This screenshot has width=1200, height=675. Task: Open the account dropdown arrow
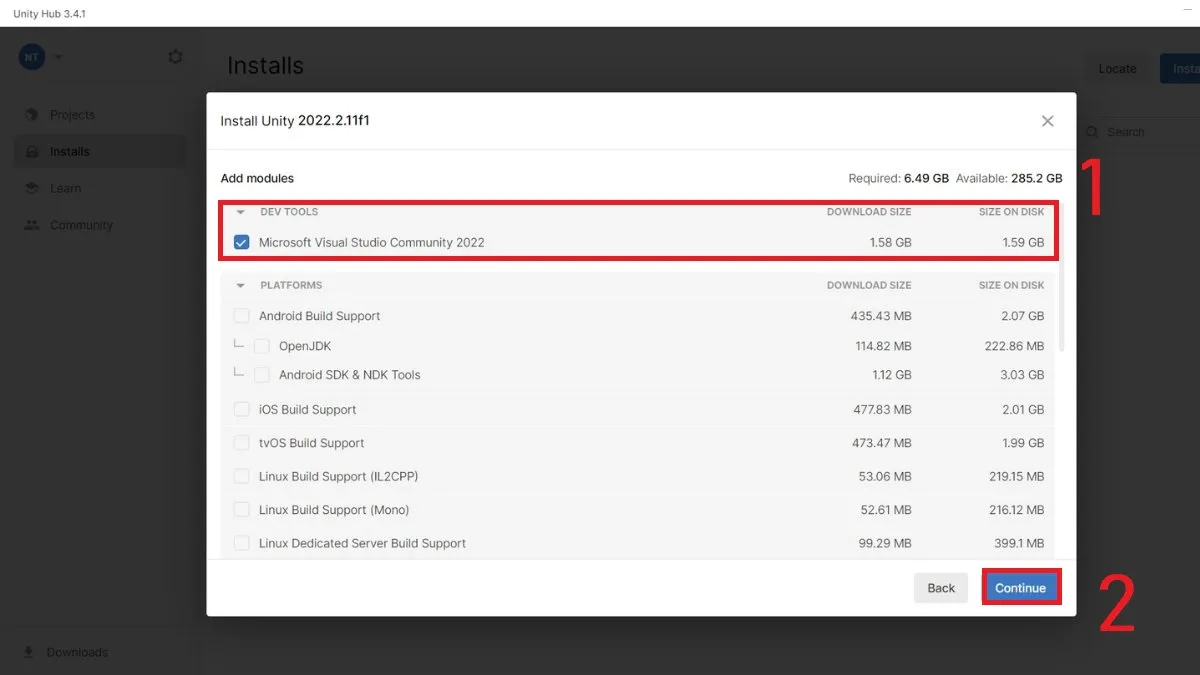point(58,57)
